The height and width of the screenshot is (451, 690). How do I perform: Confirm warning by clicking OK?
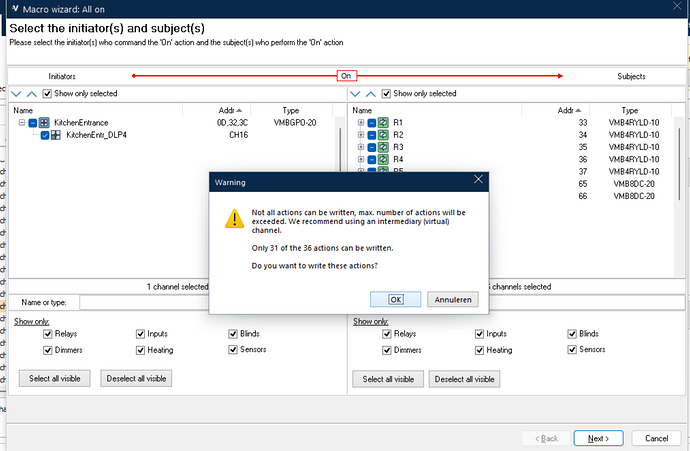point(395,299)
